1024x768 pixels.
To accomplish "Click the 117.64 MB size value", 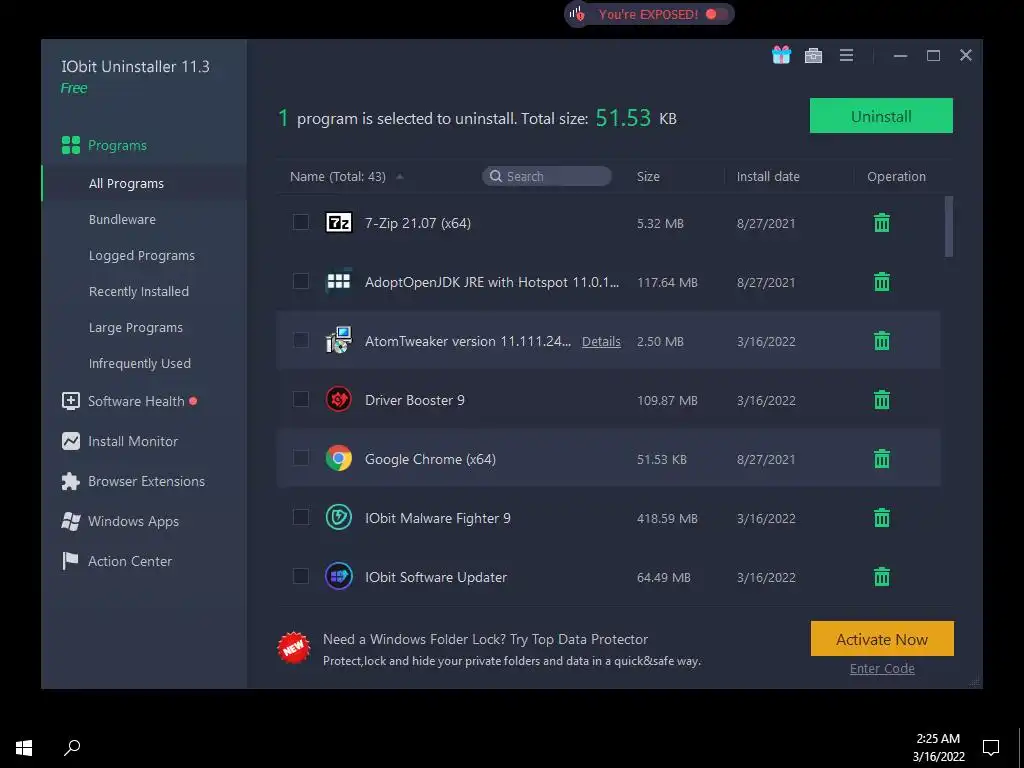I will [x=667, y=283].
